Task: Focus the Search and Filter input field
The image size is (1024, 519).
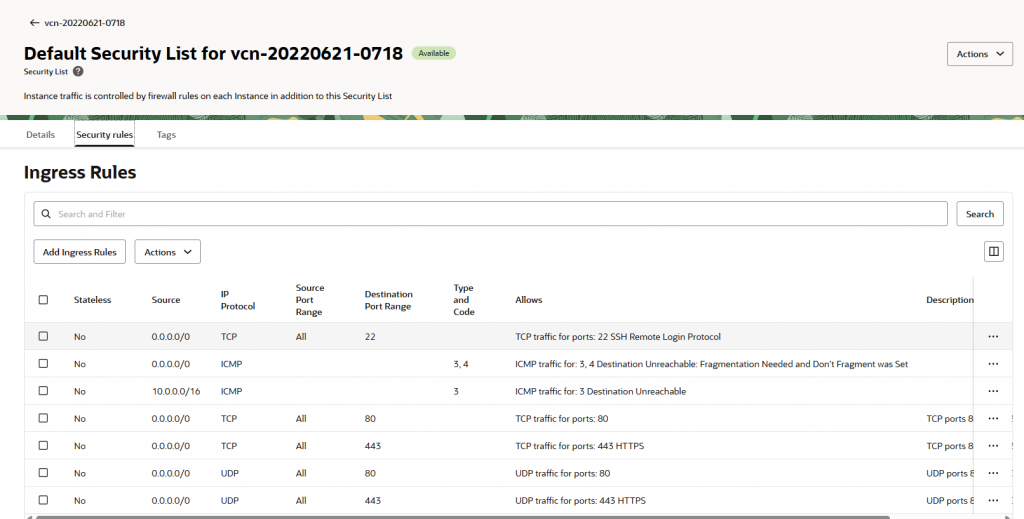Action: 490,214
